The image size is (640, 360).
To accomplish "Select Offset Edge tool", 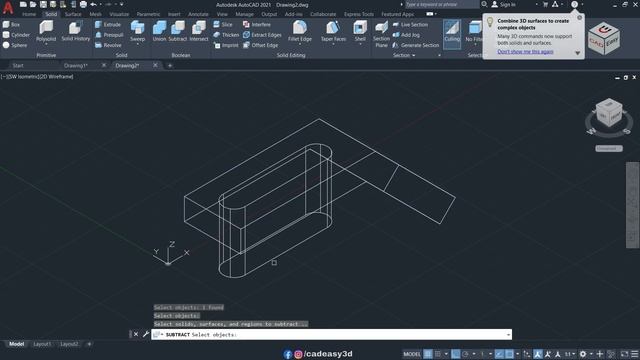I will click(260, 45).
